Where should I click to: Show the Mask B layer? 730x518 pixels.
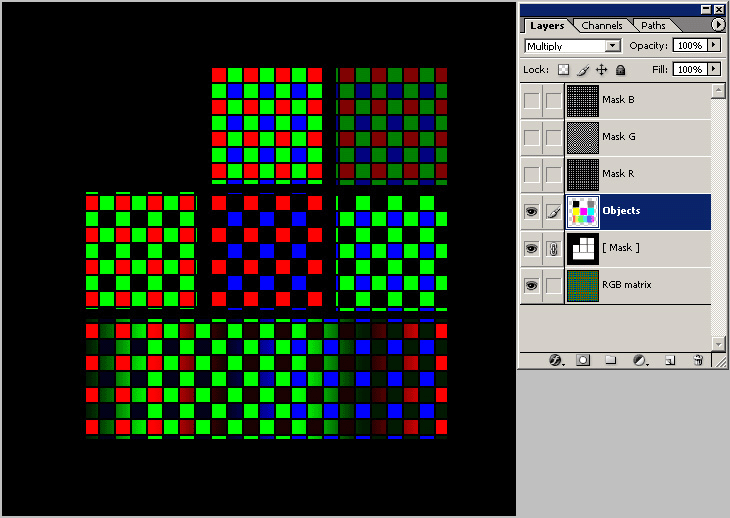531,101
